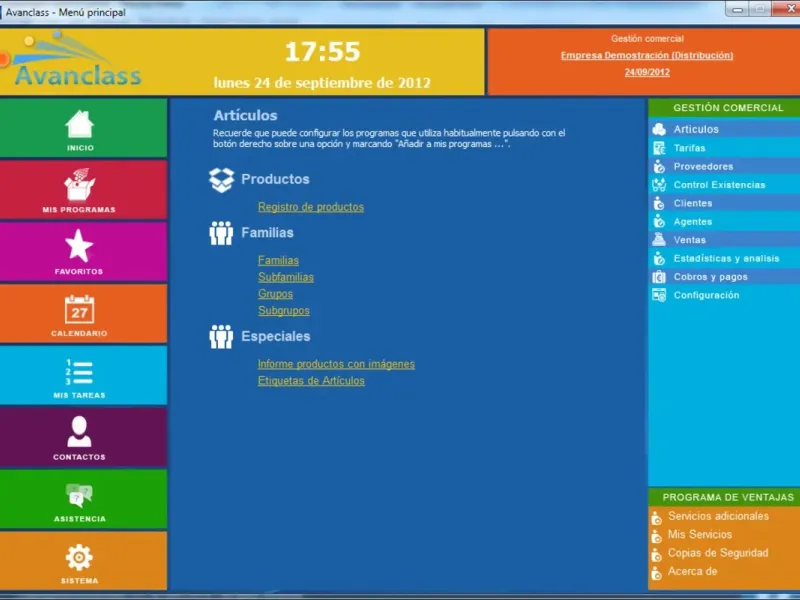Open the Grupos link
The height and width of the screenshot is (600, 800).
(x=275, y=294)
